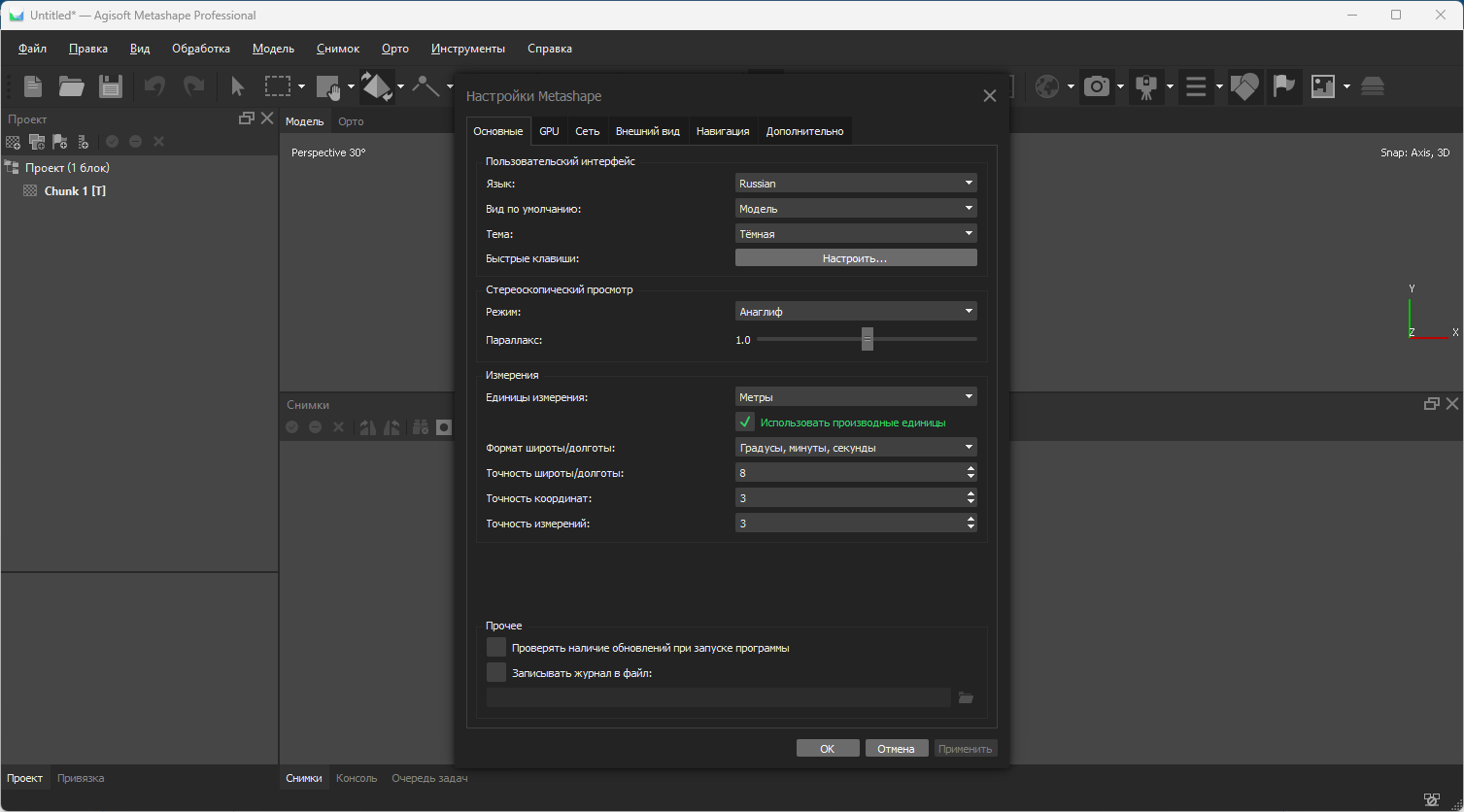Image resolution: width=1464 pixels, height=812 pixels.
Task: Click the 'Параллакс' slider handle
Action: pos(868,339)
